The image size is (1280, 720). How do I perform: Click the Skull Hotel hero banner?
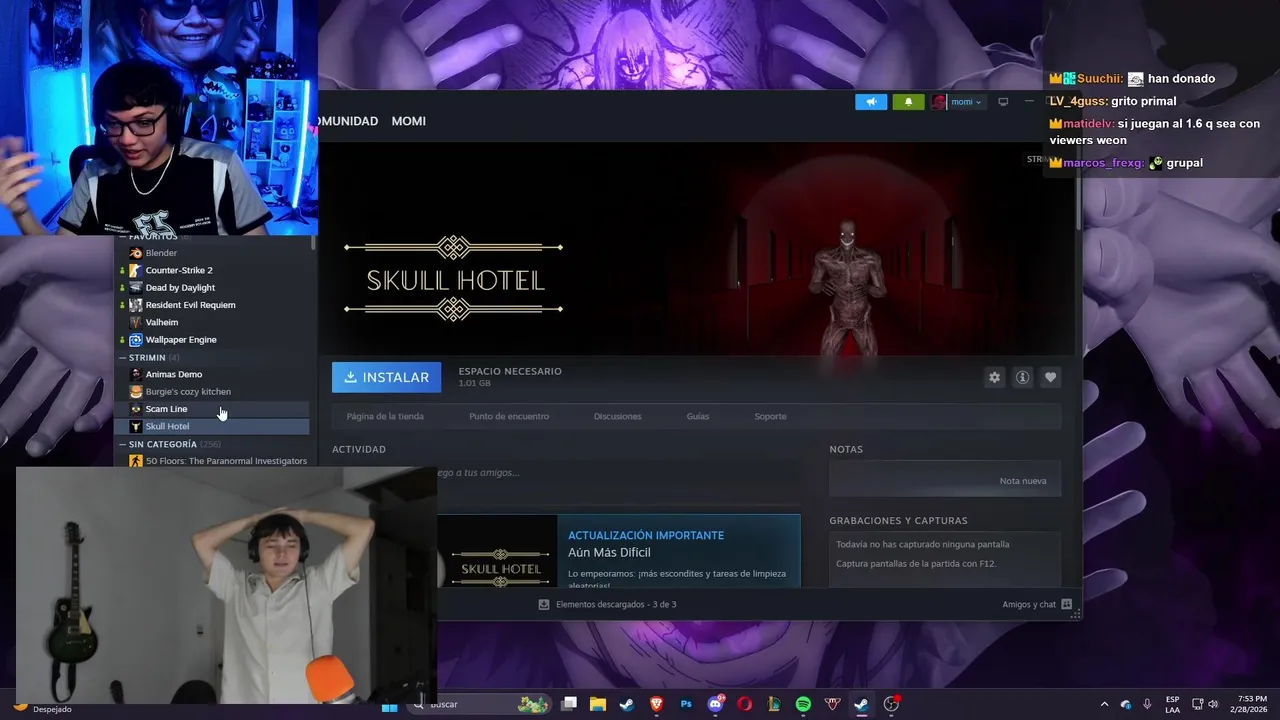697,249
